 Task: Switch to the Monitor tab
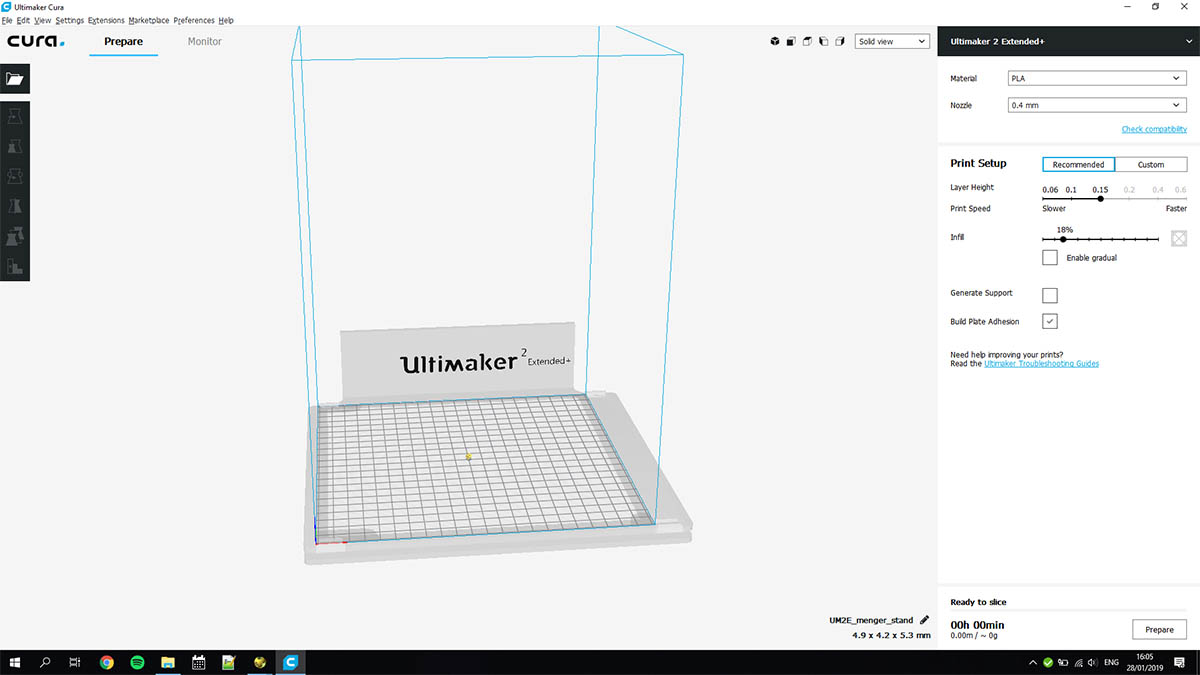pos(205,42)
